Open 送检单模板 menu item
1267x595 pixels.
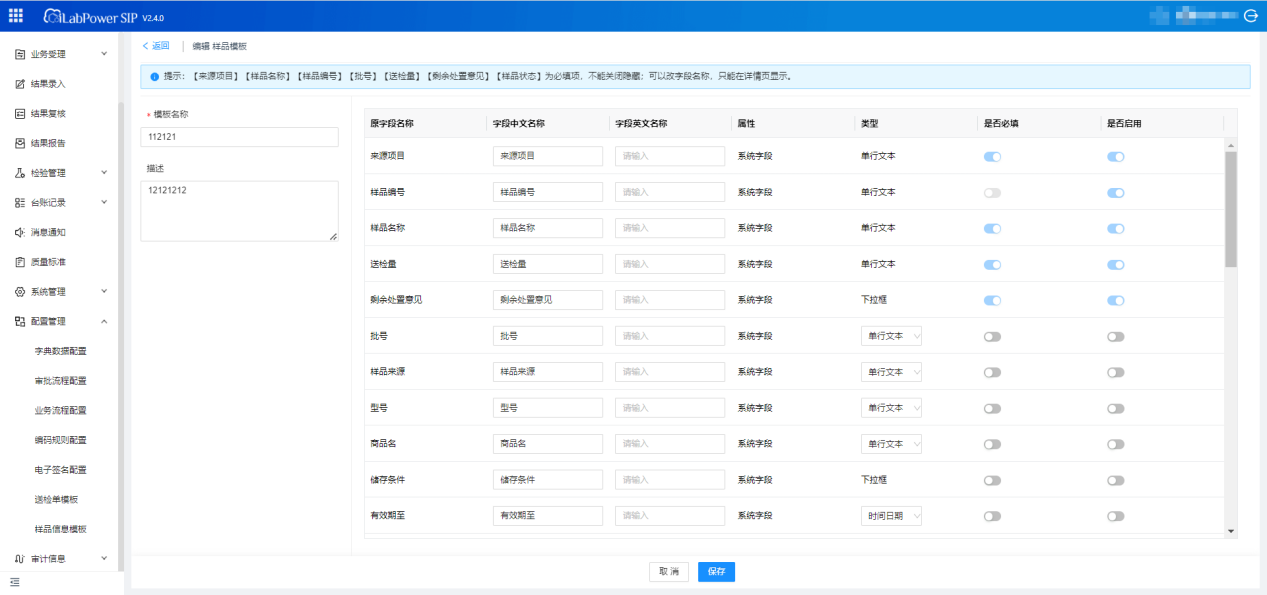56,500
